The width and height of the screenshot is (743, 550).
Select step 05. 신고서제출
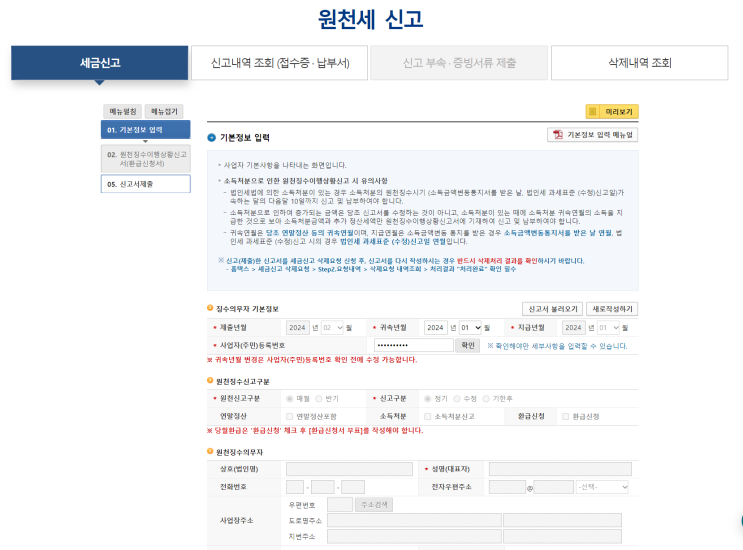point(145,184)
